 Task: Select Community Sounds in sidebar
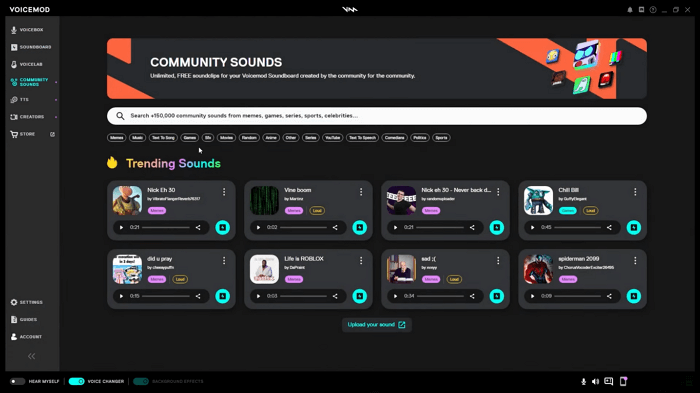pyautogui.click(x=29, y=82)
